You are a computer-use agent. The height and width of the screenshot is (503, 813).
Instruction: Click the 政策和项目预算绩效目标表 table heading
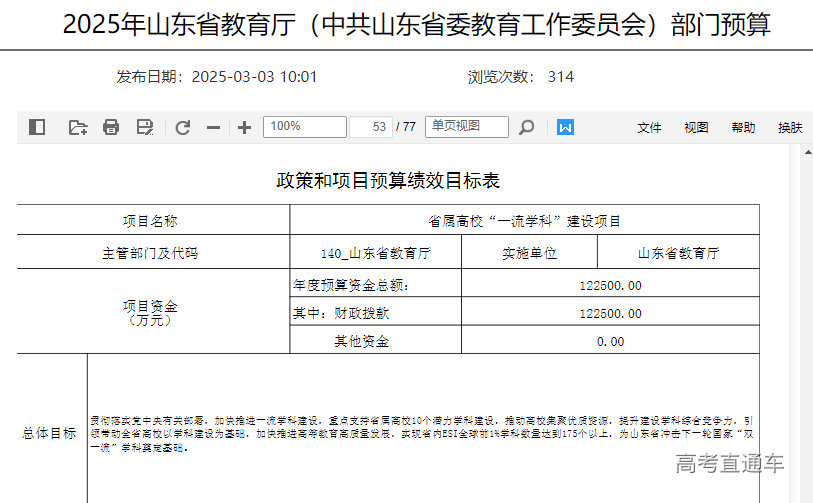(x=387, y=181)
